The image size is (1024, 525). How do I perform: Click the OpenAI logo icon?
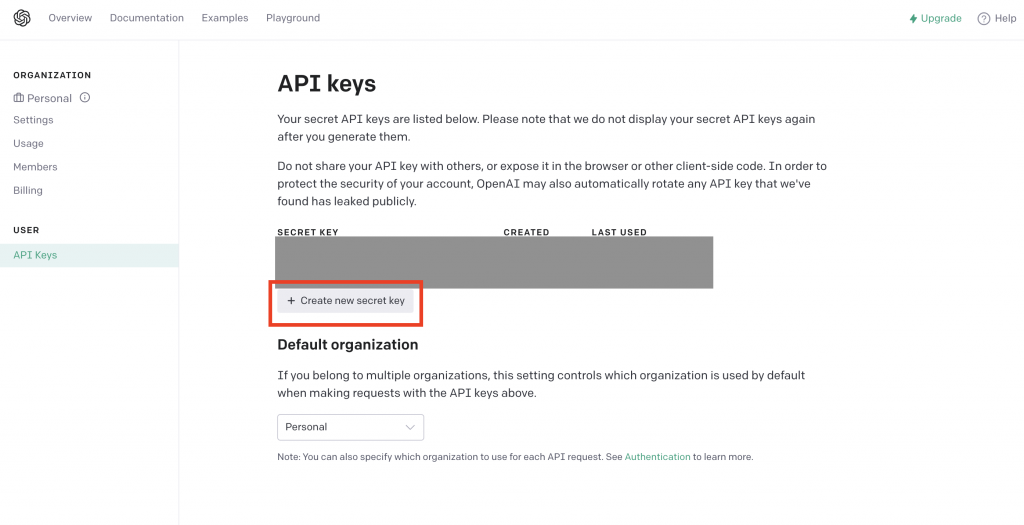[22, 18]
